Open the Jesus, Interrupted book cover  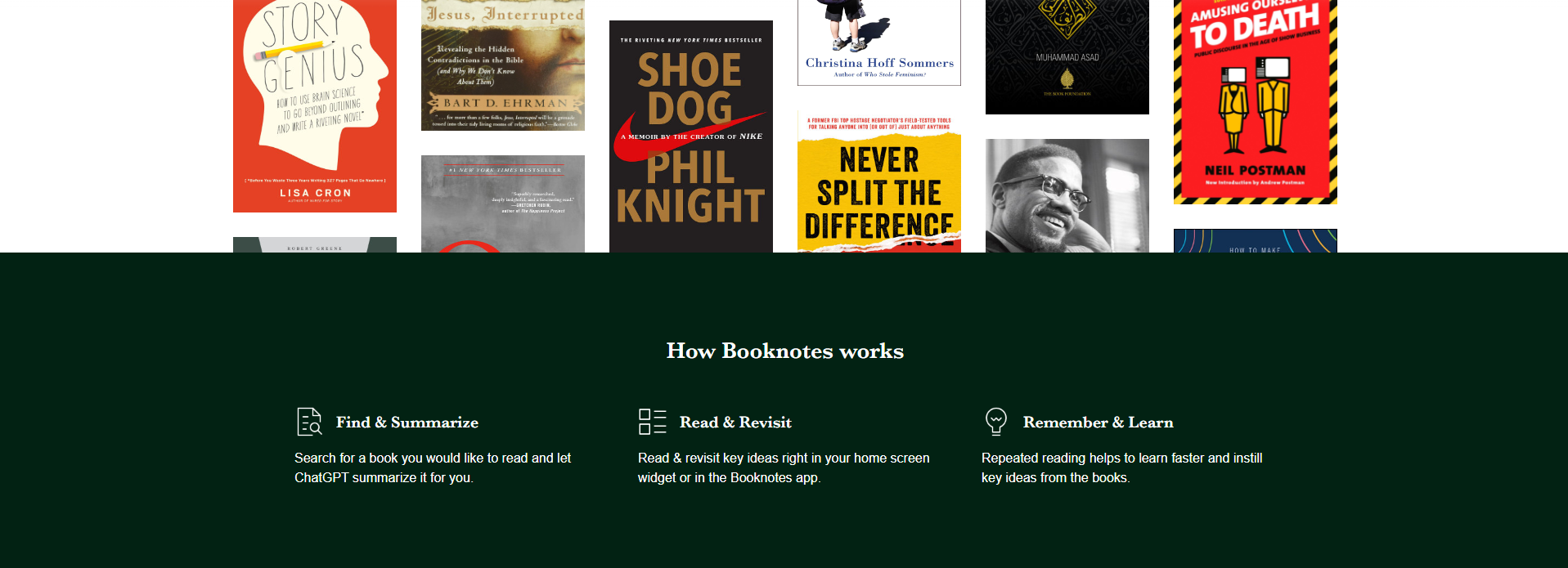(x=503, y=65)
